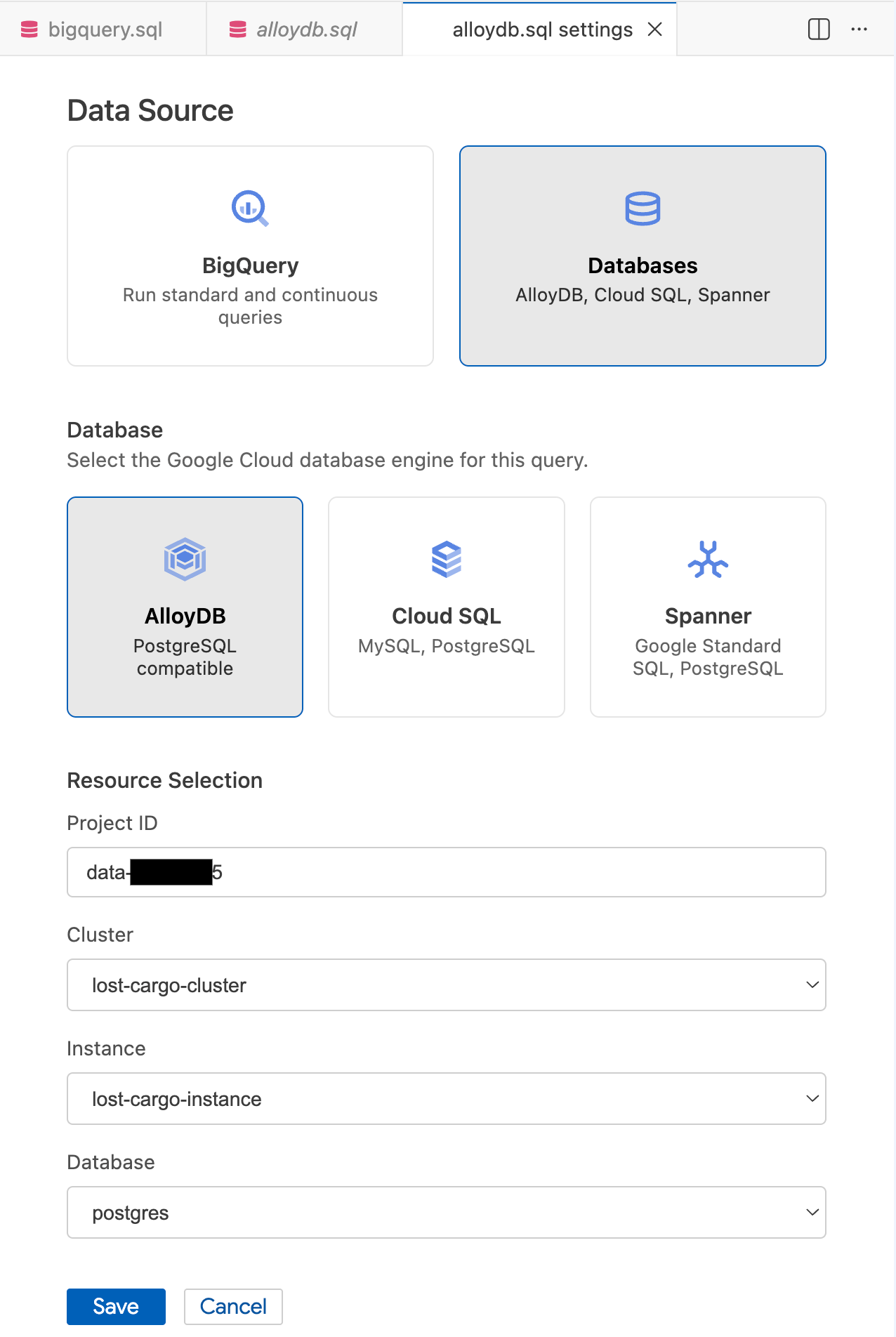The width and height of the screenshot is (896, 1337).
Task: Click the alloydb.sql tab database icon
Action: 238,29
